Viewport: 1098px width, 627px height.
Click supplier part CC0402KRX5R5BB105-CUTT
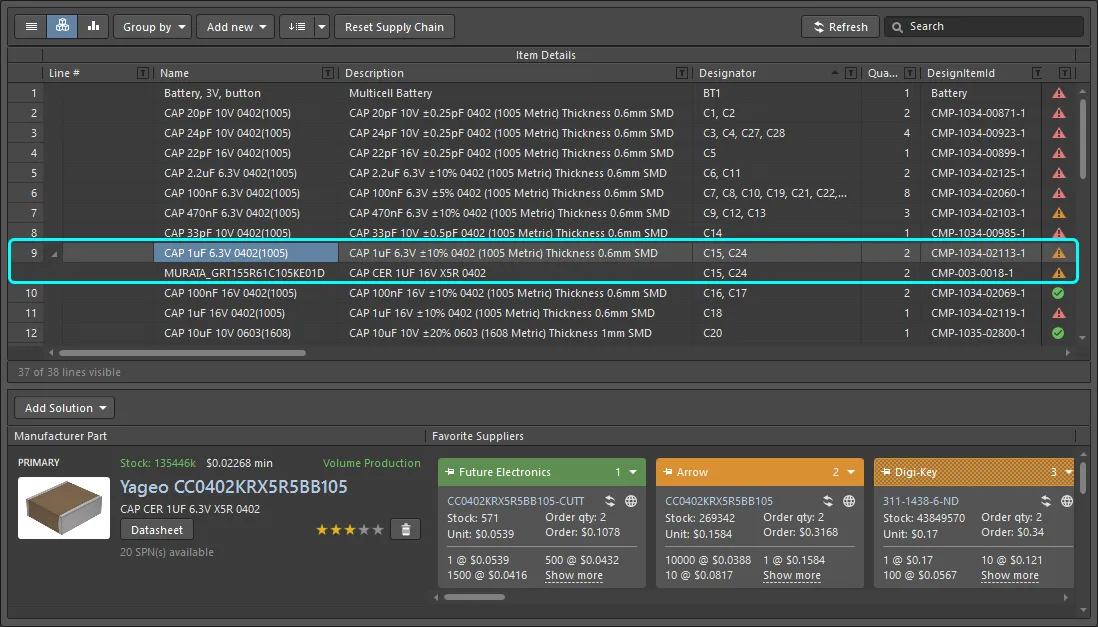(515, 501)
